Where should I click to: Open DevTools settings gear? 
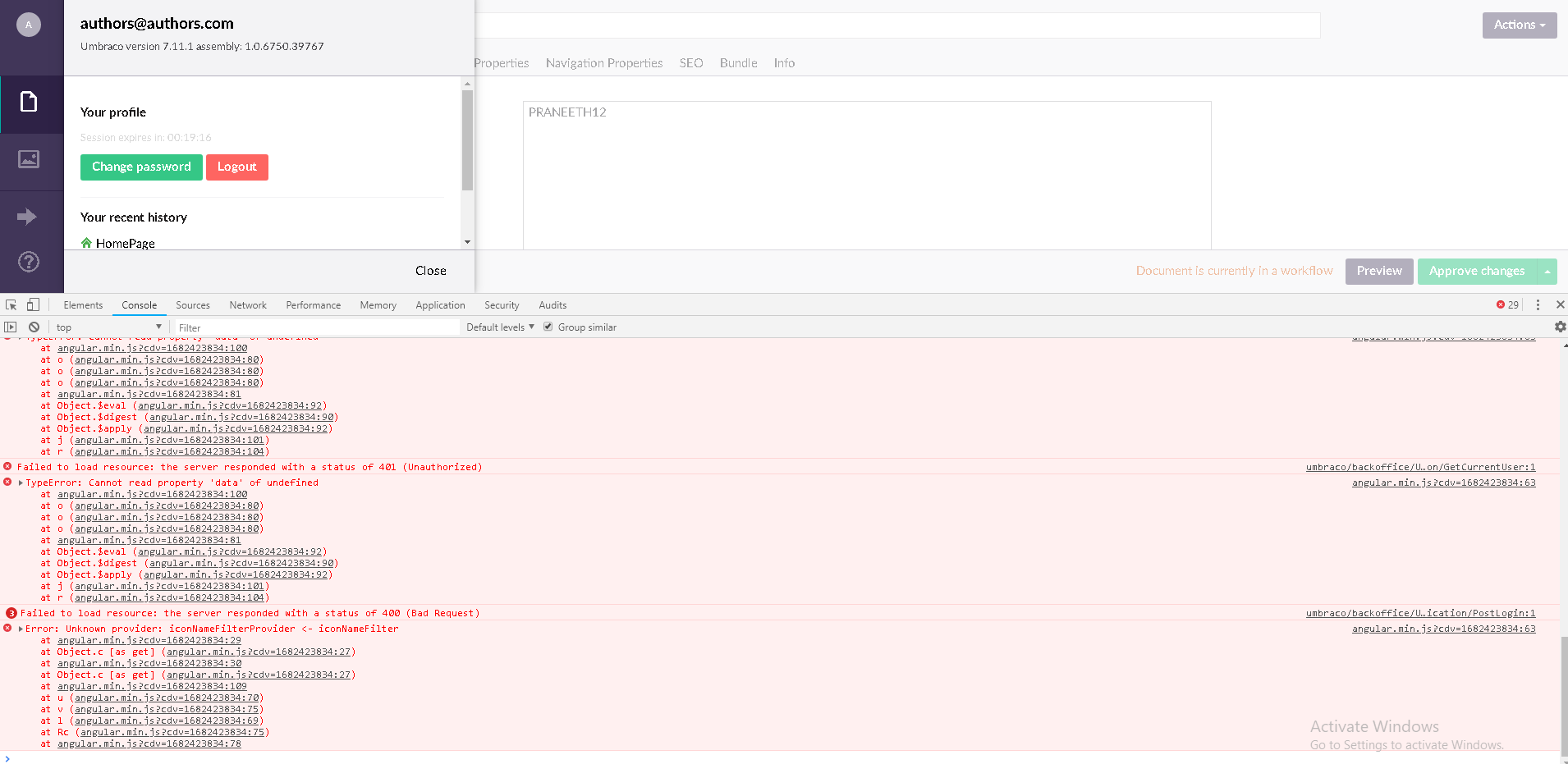click(1560, 327)
